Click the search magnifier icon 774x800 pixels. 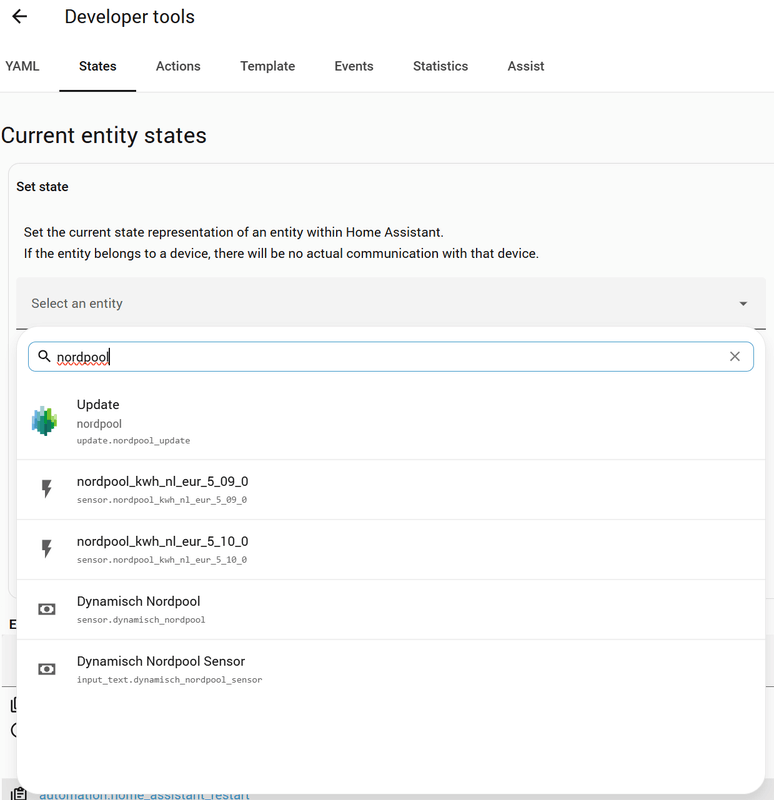coord(44,356)
